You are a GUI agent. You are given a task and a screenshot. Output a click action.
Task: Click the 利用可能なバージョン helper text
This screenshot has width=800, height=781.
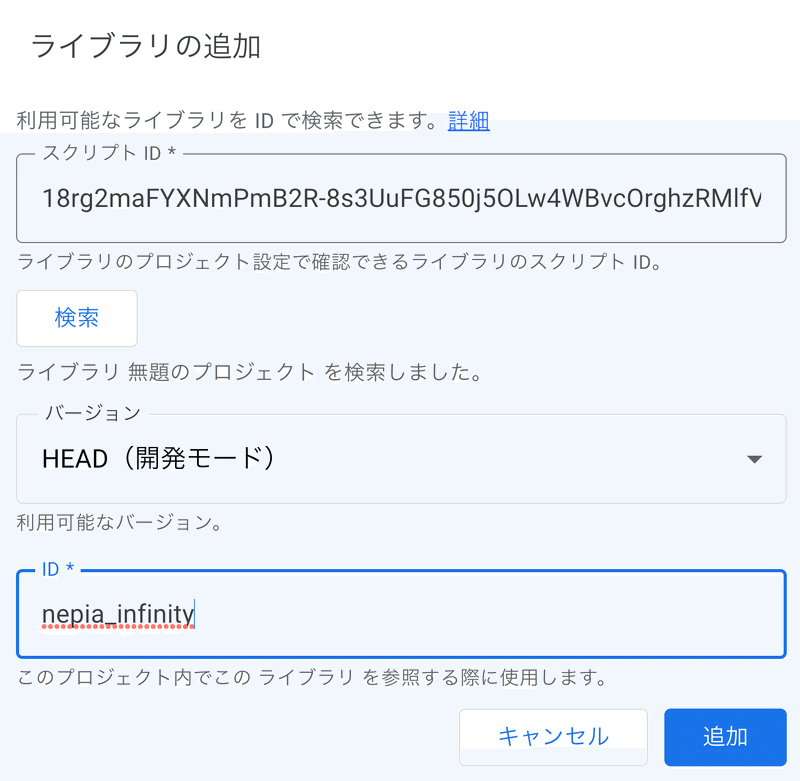click(x=119, y=522)
